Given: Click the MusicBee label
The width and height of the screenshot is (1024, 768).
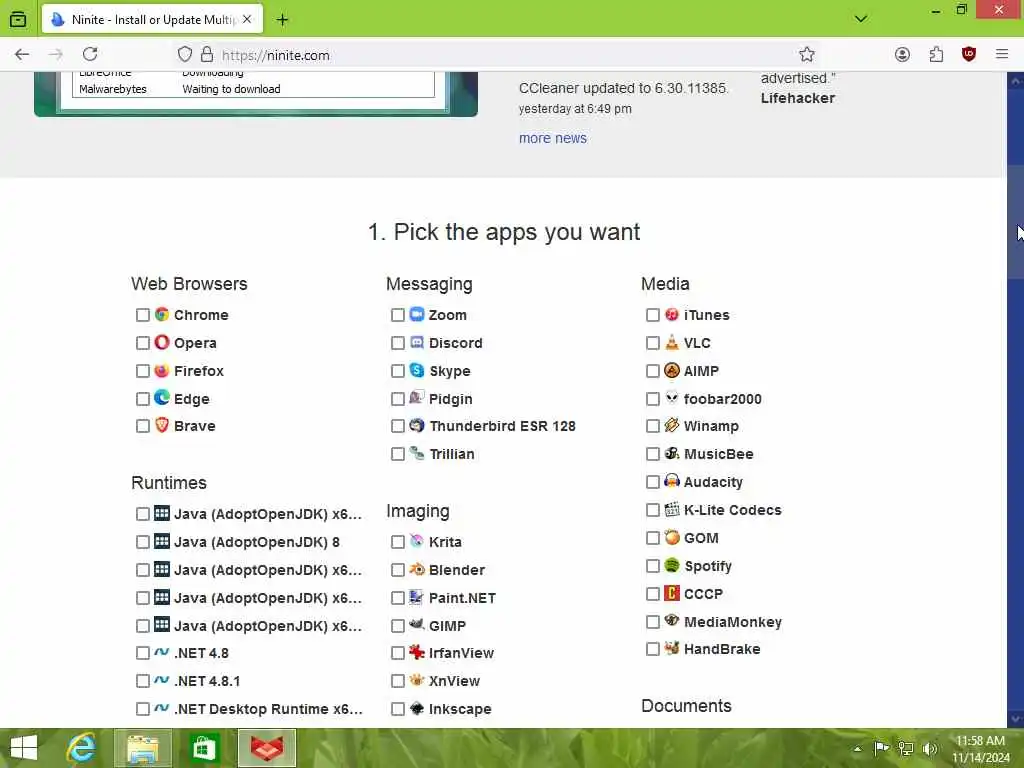Looking at the screenshot, I should (718, 454).
